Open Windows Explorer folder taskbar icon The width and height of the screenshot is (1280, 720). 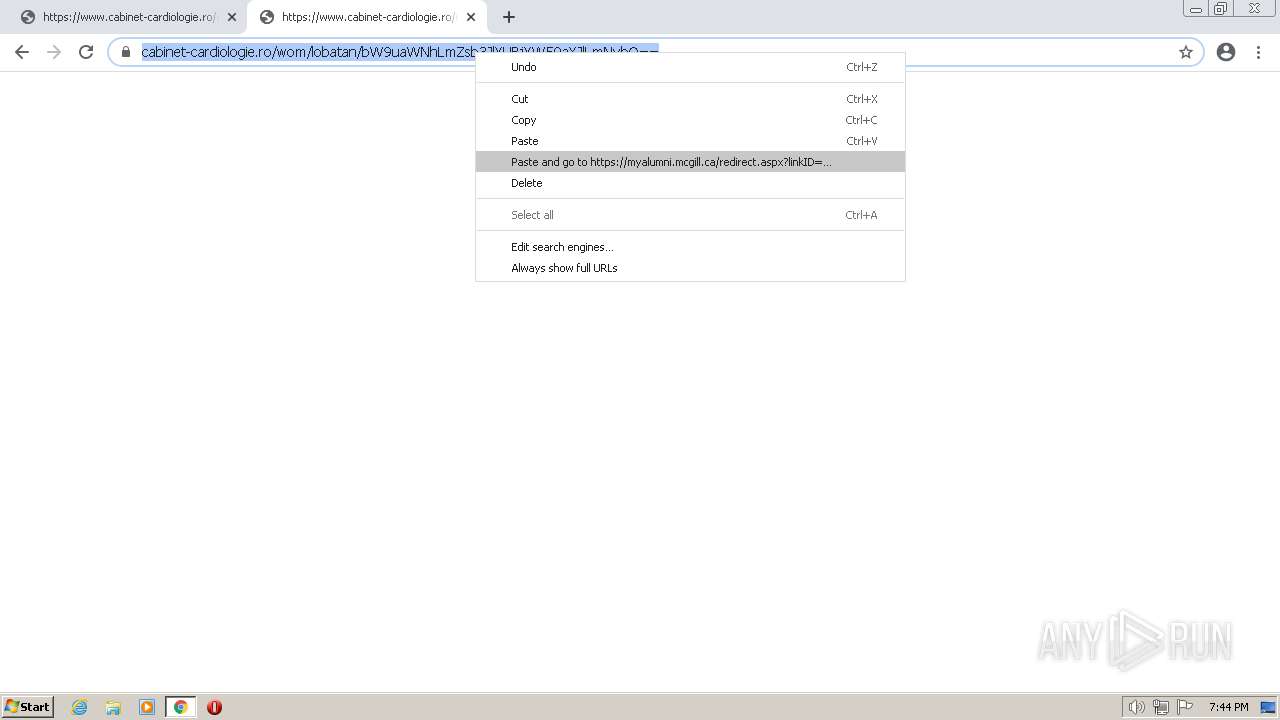[x=113, y=707]
